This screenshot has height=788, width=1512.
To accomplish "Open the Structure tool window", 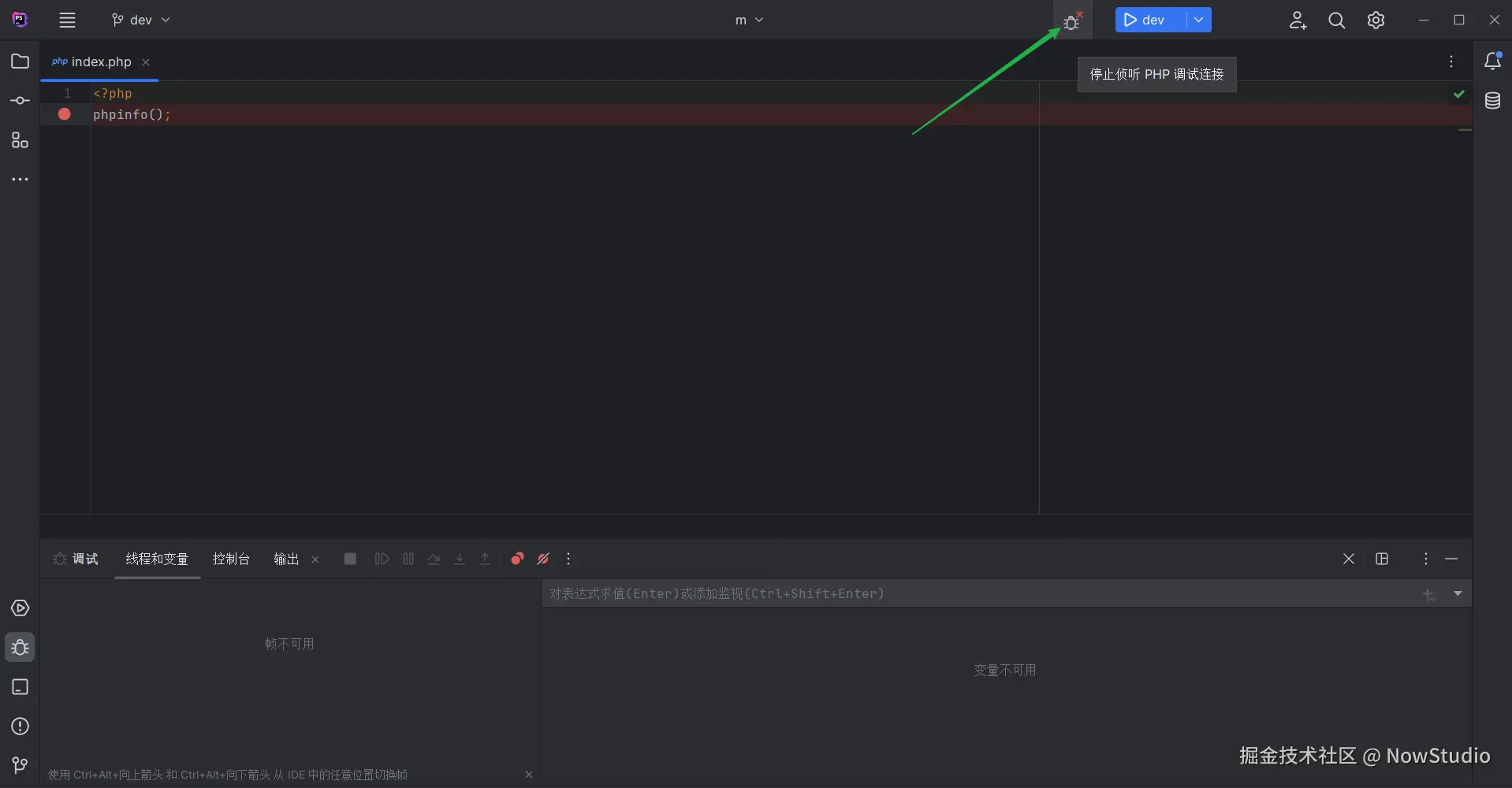I will 20,140.
